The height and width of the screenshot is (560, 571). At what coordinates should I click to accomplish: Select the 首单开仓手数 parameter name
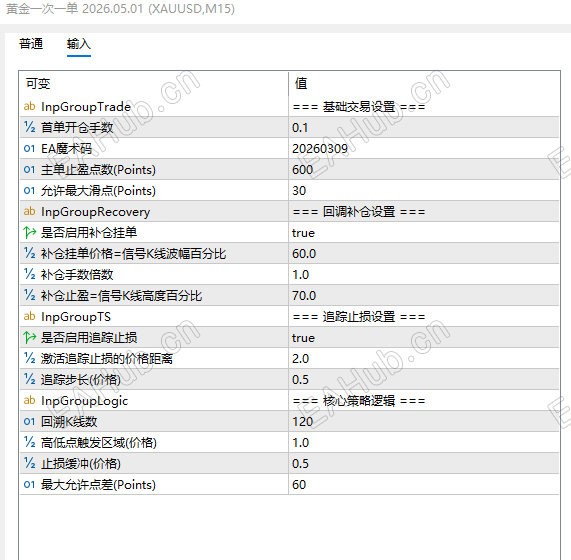77,127
